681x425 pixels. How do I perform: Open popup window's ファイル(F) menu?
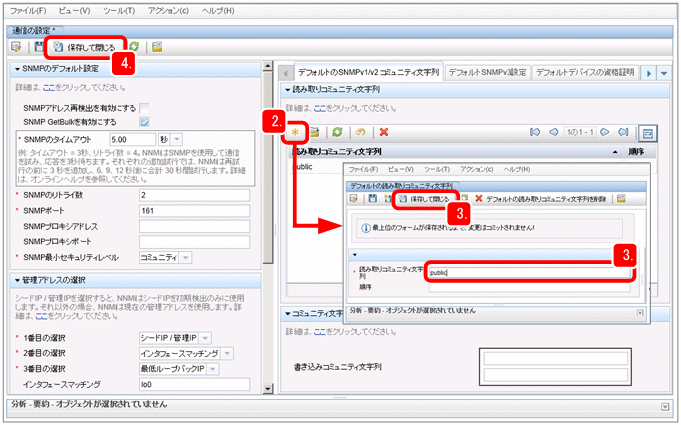coord(363,169)
